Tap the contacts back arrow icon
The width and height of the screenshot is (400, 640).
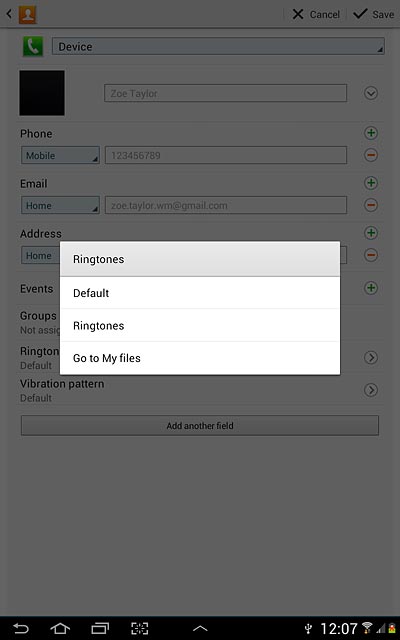[9, 14]
